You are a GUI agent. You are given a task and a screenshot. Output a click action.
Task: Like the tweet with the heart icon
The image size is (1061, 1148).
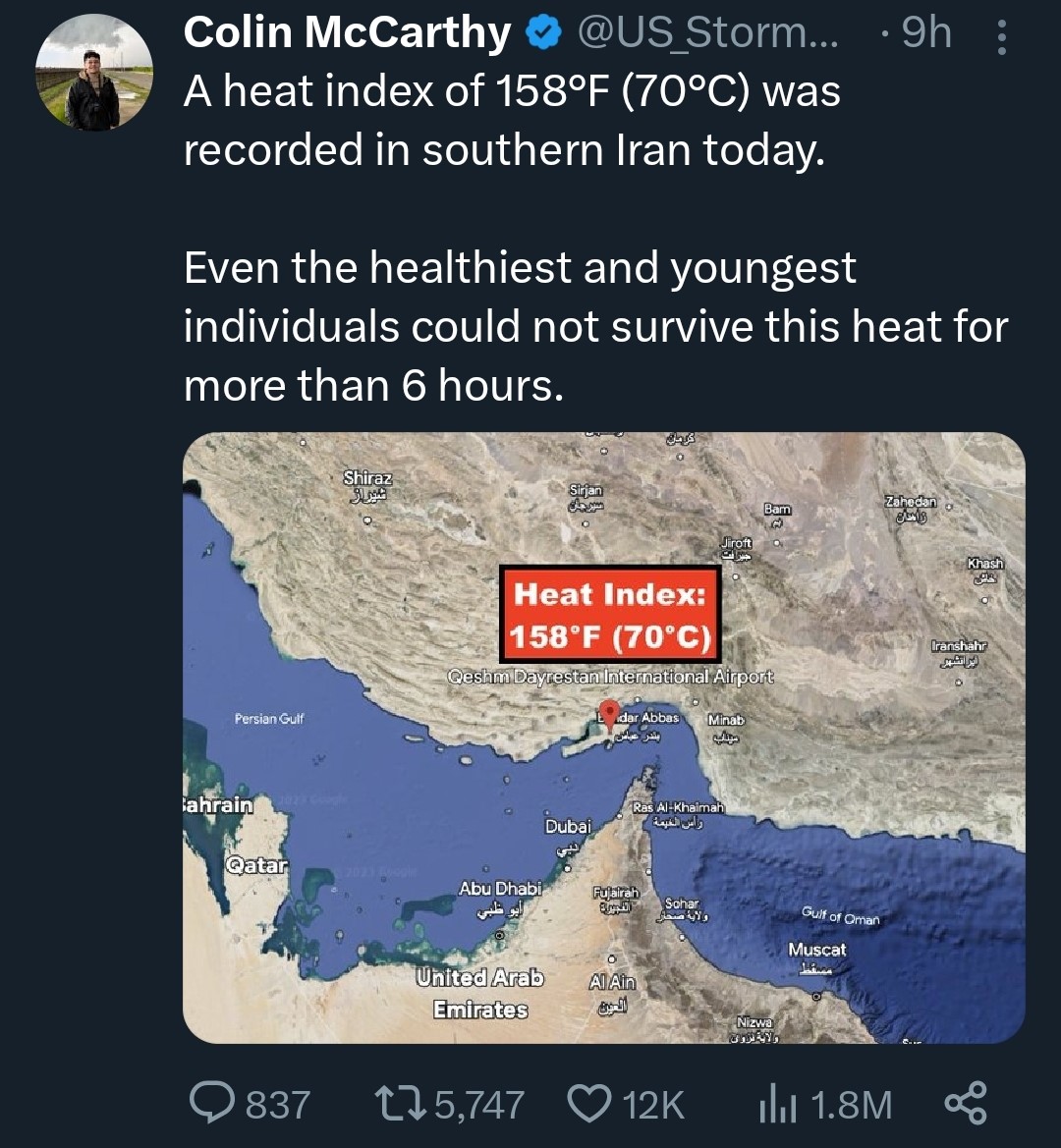[590, 1104]
